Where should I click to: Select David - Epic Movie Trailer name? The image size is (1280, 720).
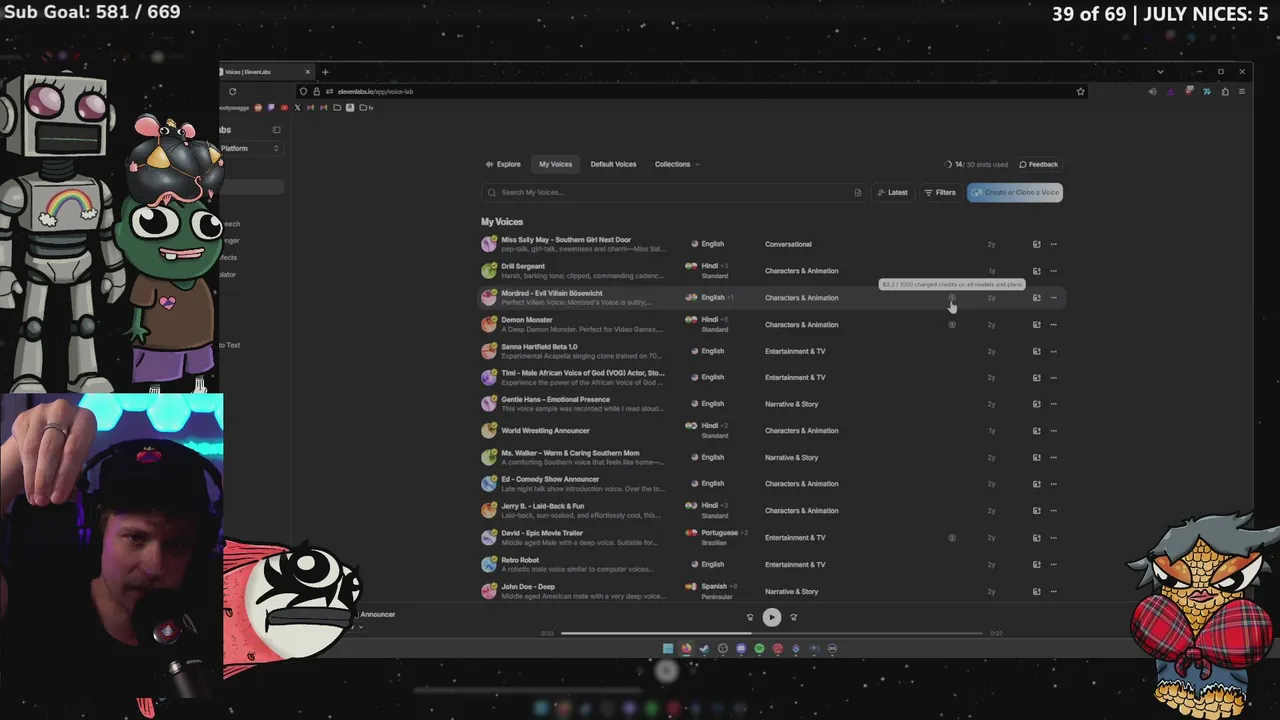542,533
